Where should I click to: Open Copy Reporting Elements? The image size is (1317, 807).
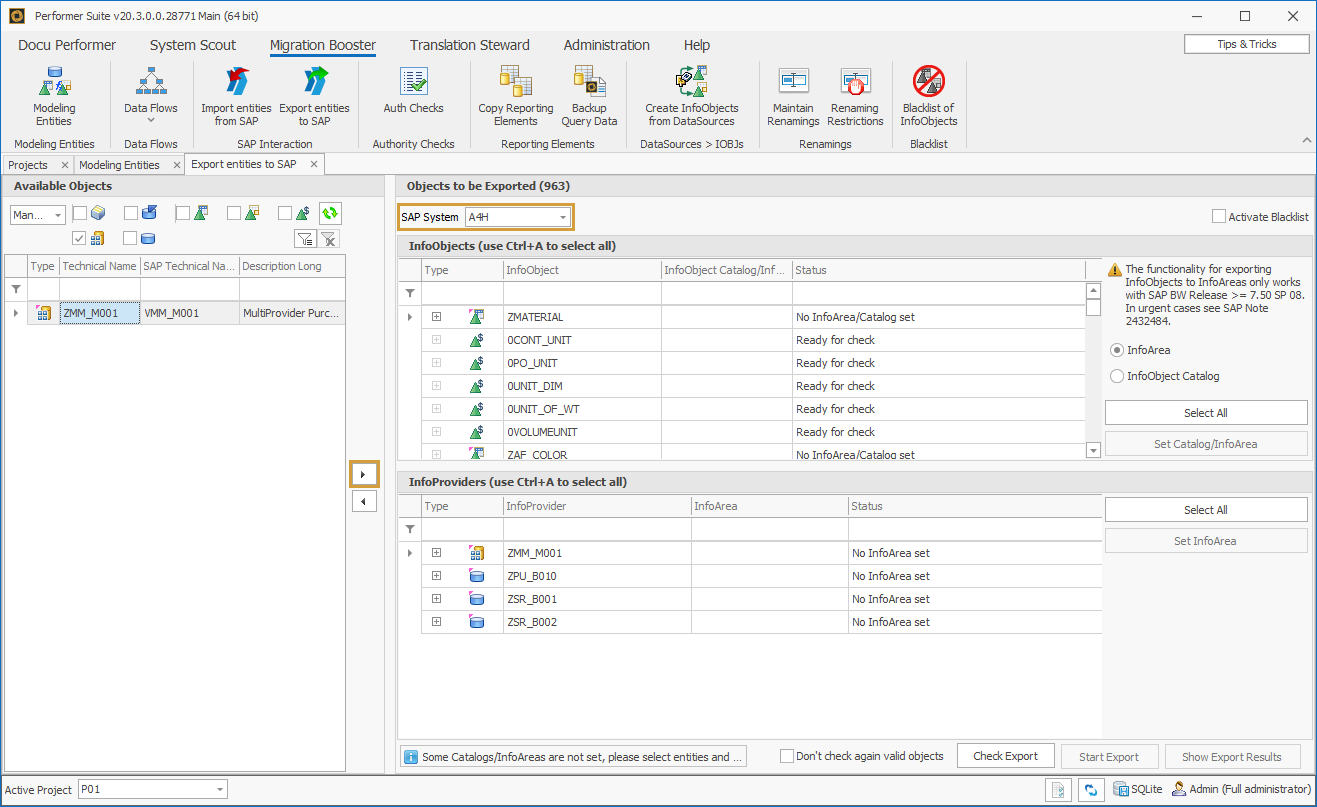click(x=515, y=95)
